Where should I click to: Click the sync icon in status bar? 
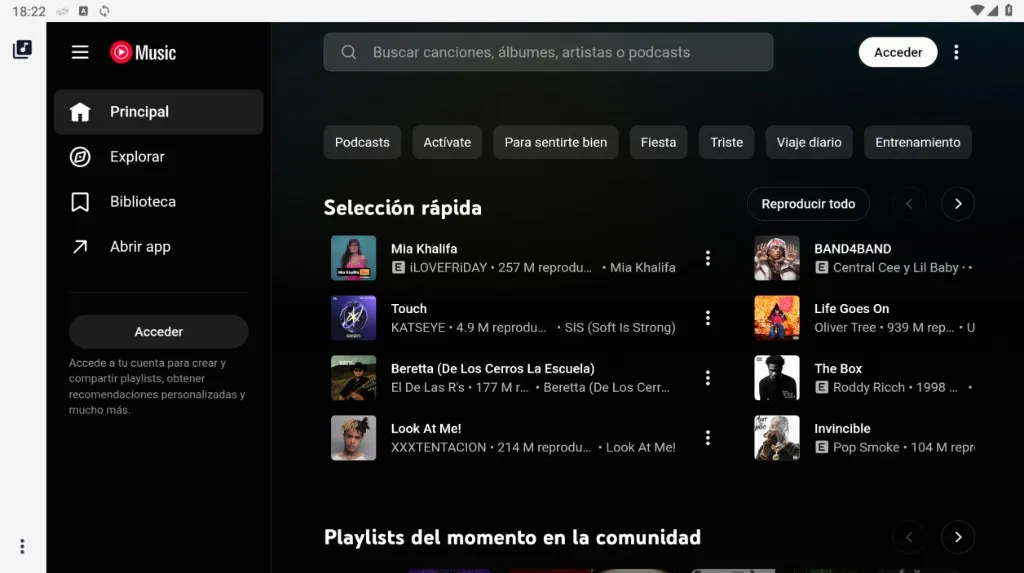click(x=104, y=11)
